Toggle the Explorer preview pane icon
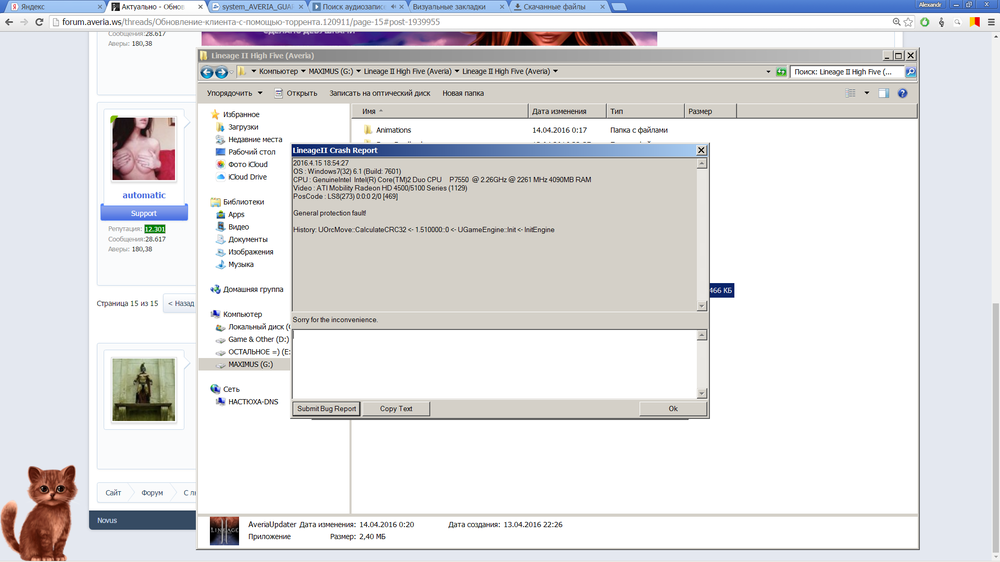This screenshot has height=562, width=1000. pyautogui.click(x=883, y=93)
